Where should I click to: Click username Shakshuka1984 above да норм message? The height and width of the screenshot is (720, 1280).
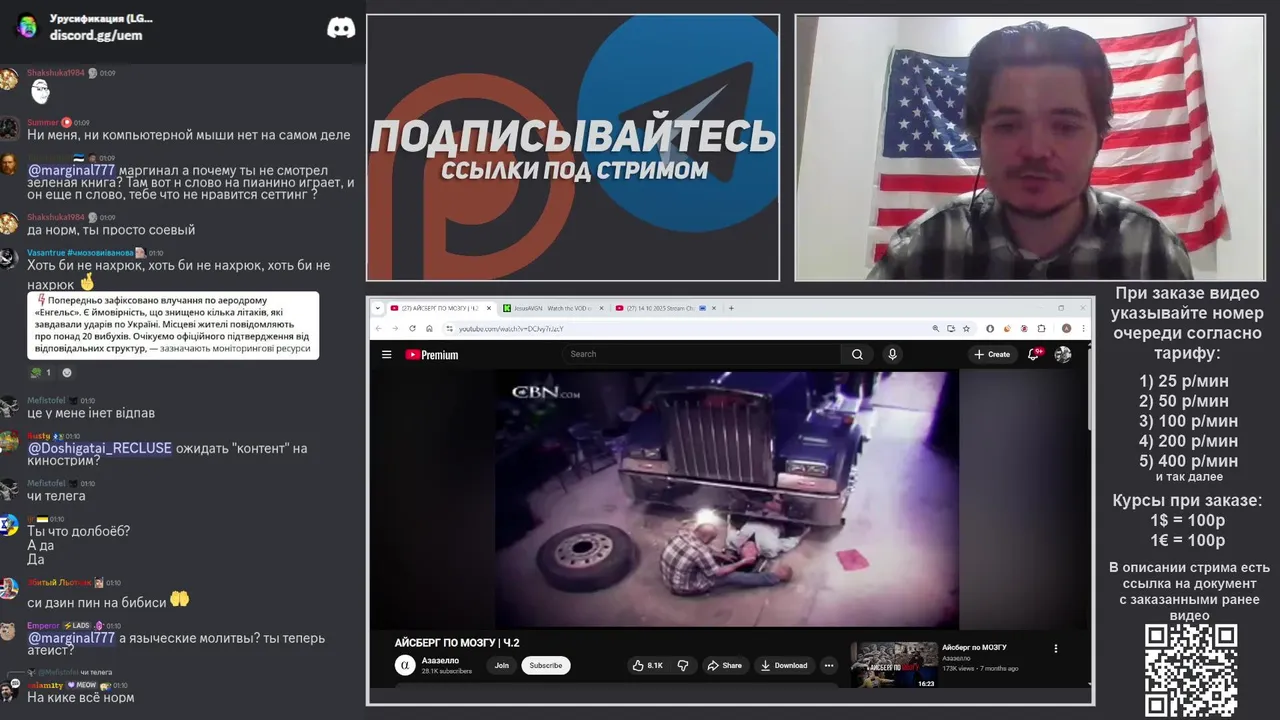pyautogui.click(x=56, y=217)
